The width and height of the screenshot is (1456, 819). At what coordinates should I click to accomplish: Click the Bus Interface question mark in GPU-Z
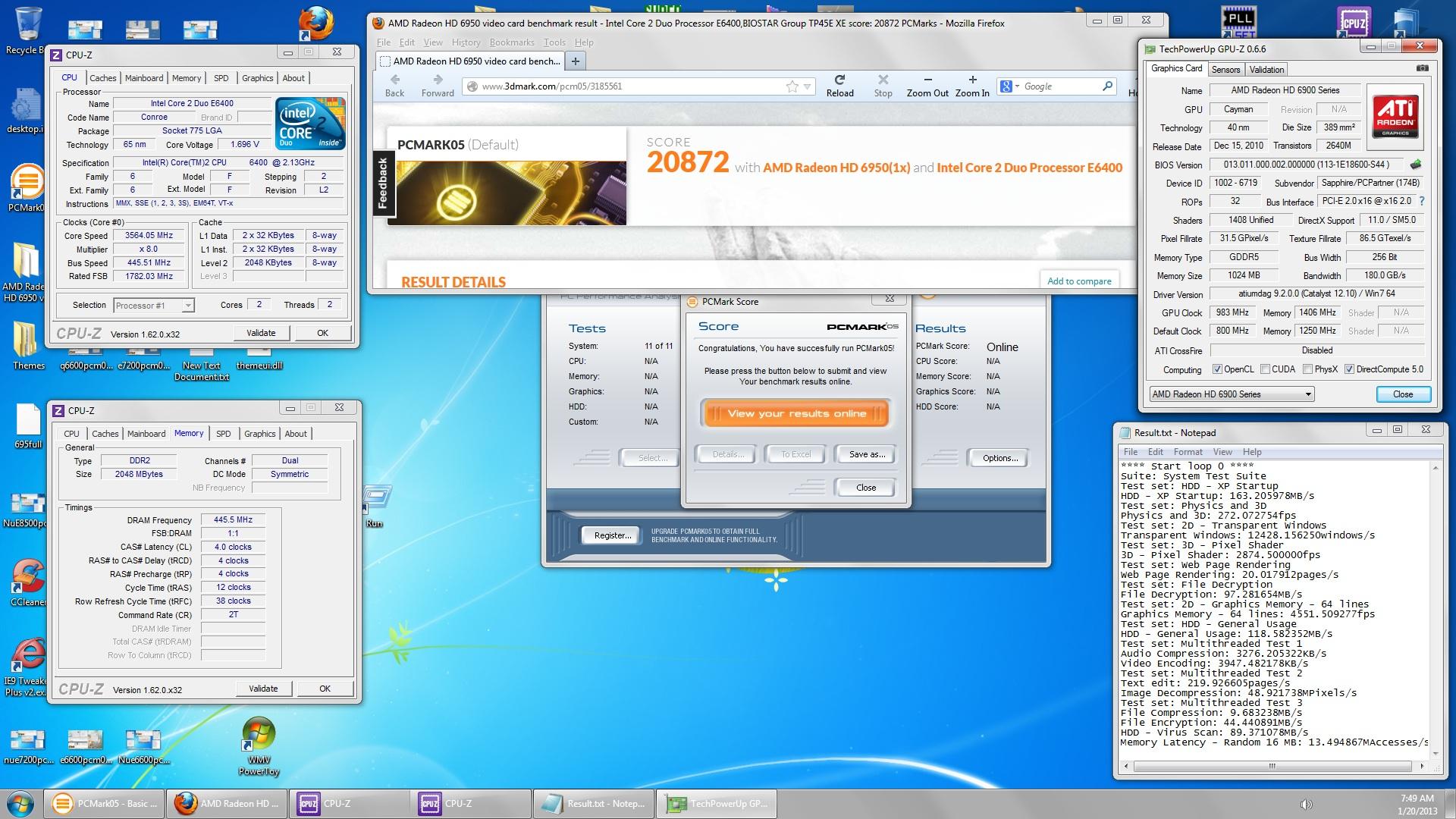[x=1421, y=201]
